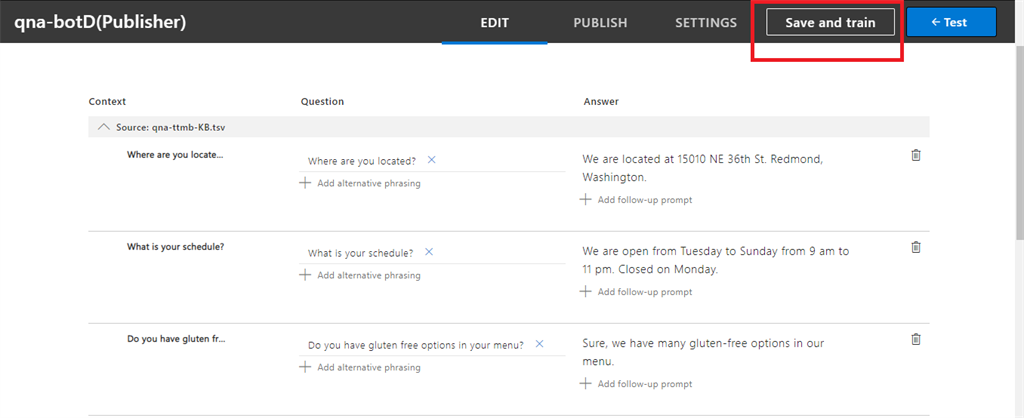Click trash icon for schedule answer row

coord(915,247)
